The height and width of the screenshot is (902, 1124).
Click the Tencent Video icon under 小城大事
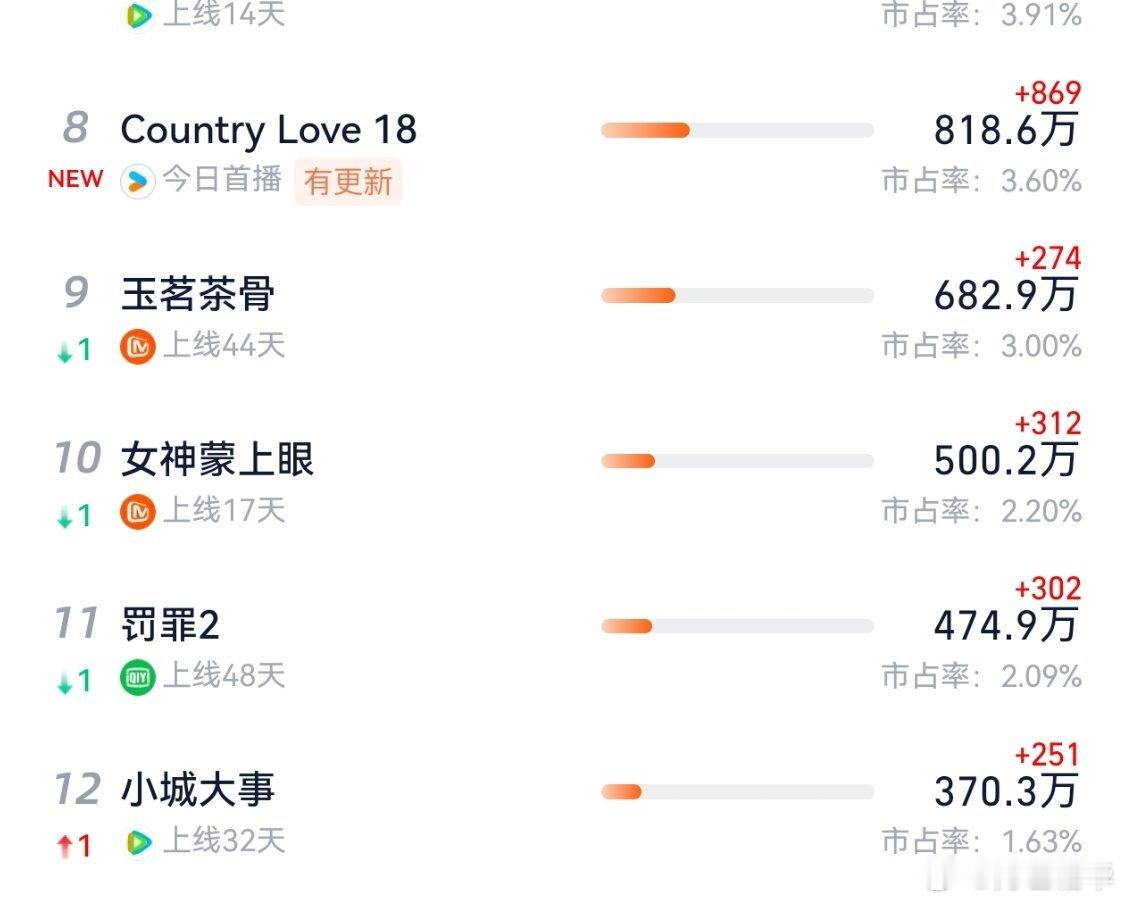point(138,842)
